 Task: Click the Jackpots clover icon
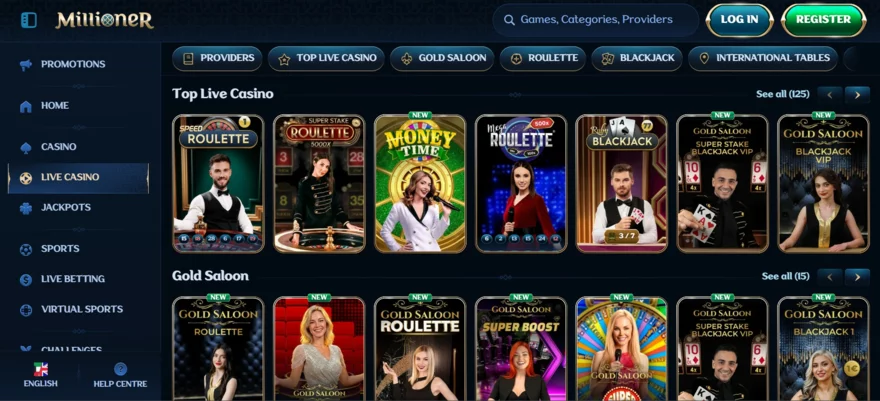pos(26,208)
